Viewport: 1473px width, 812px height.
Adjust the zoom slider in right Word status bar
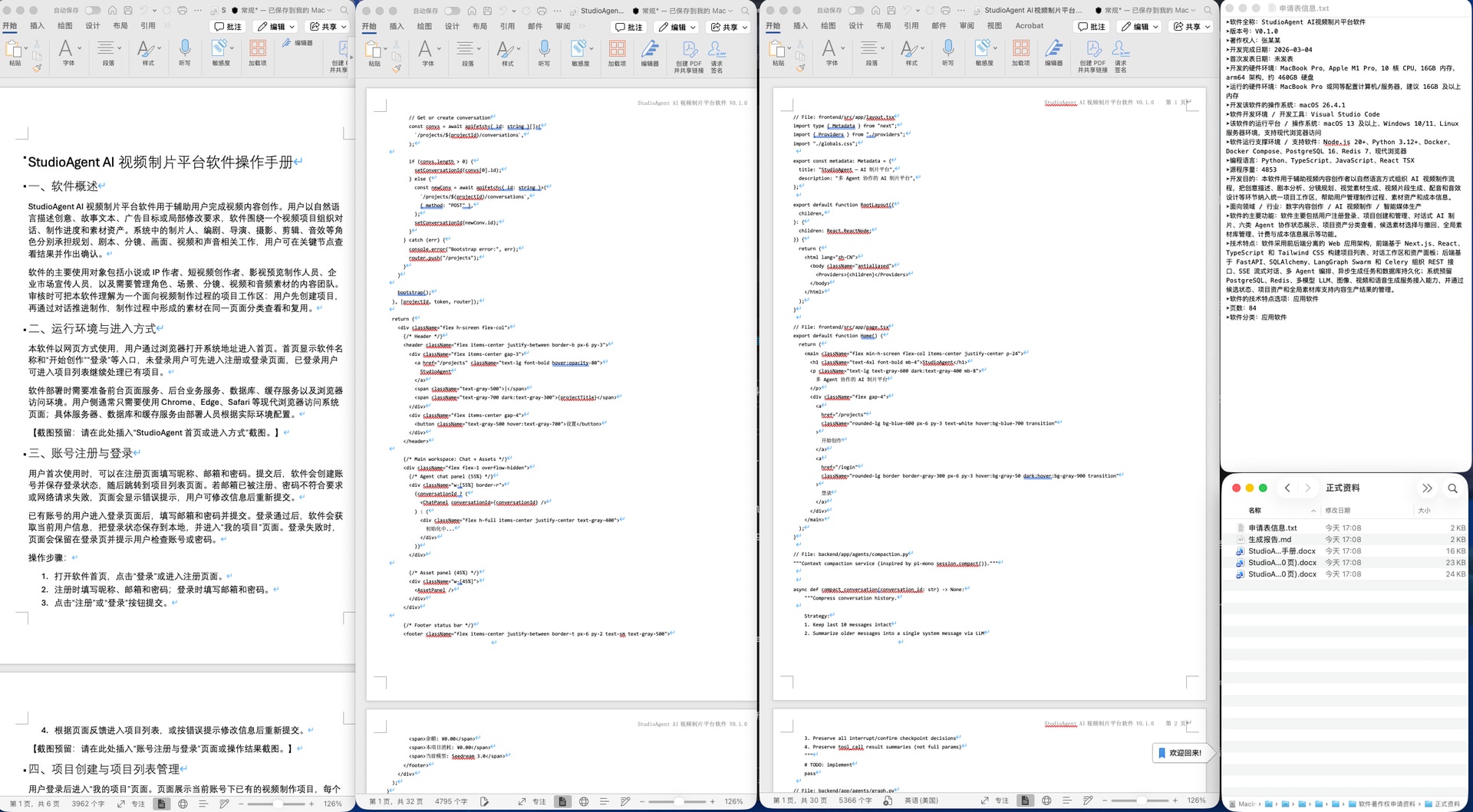point(1142,801)
